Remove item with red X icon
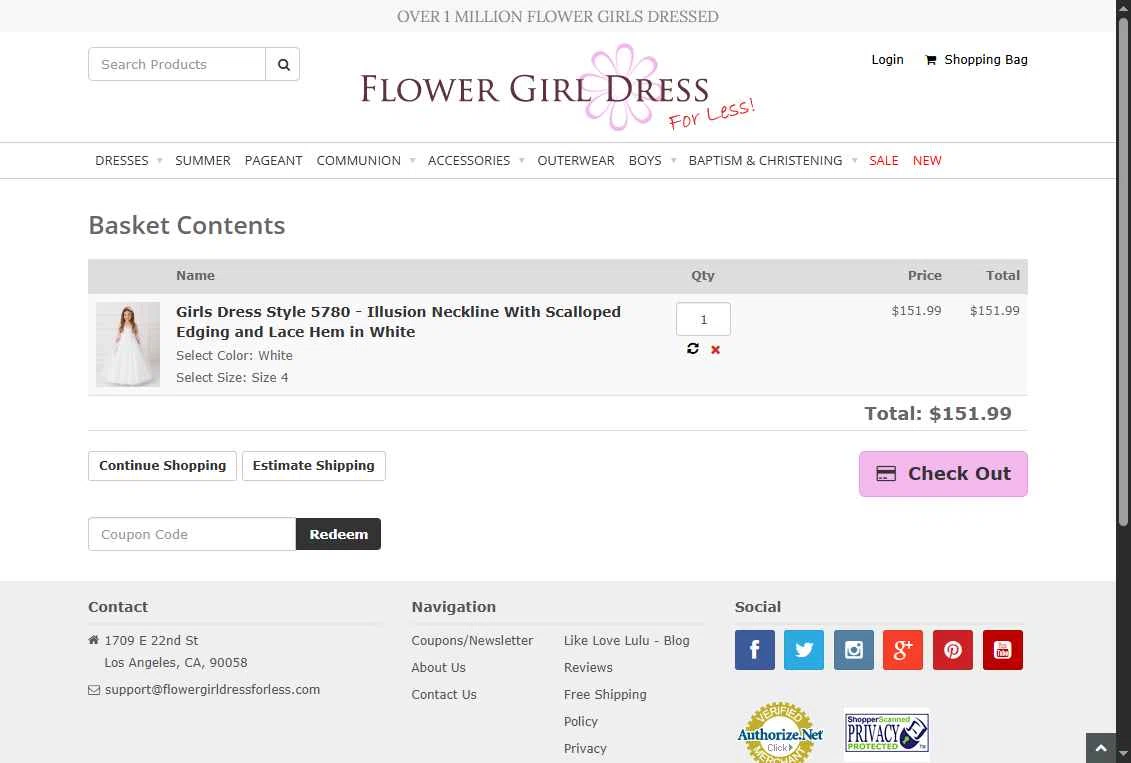This screenshot has height=763, width=1131. point(716,350)
